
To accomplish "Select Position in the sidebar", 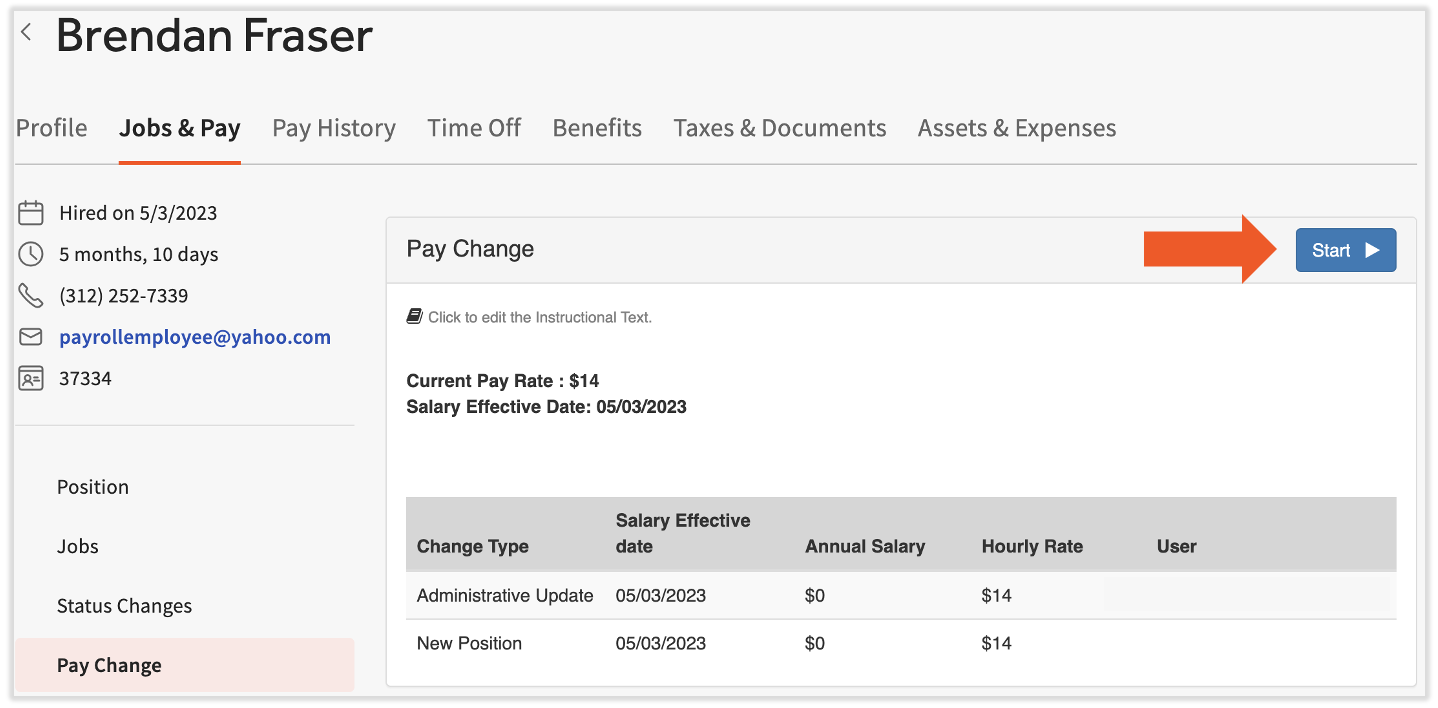I will click(93, 487).
